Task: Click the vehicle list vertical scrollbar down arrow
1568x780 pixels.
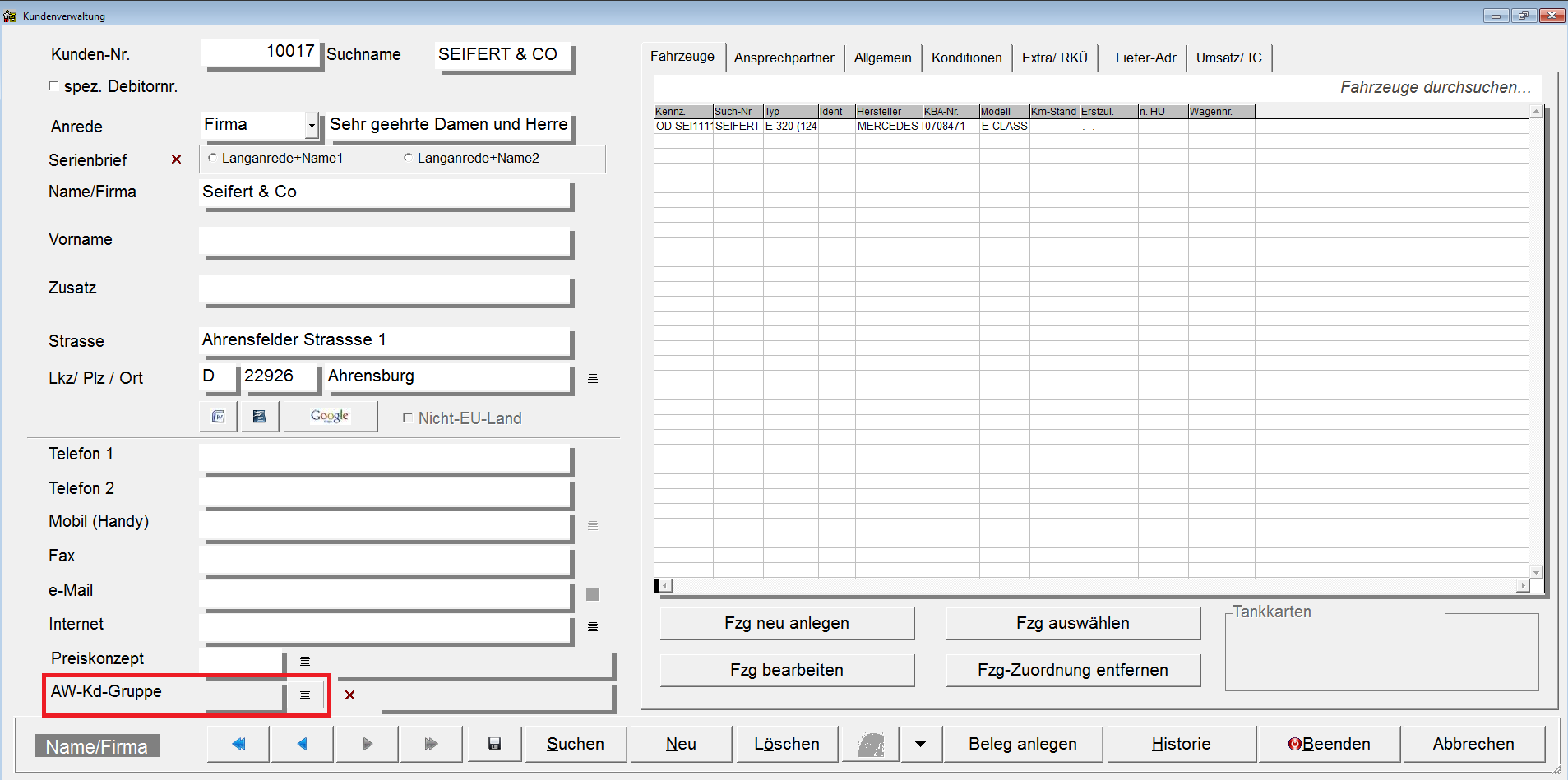Action: pyautogui.click(x=1536, y=572)
